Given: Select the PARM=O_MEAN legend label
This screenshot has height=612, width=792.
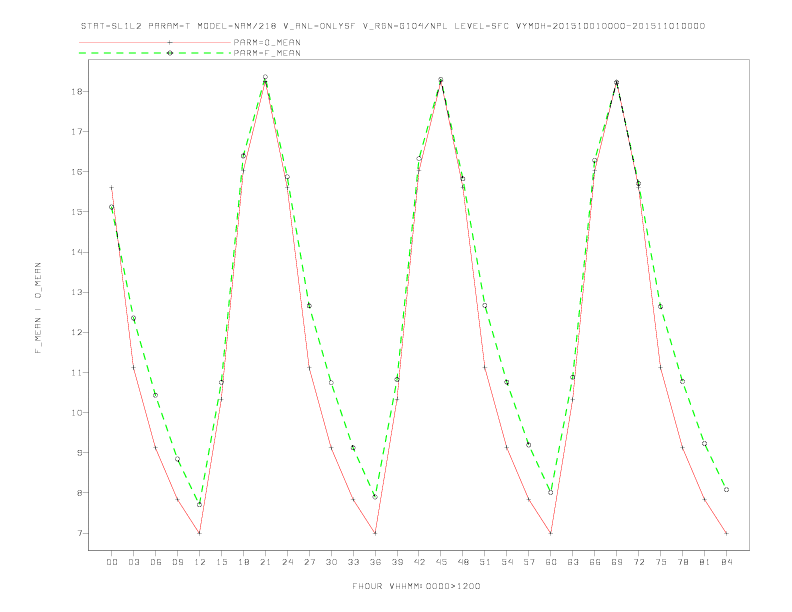Looking at the screenshot, I should coord(267,42).
